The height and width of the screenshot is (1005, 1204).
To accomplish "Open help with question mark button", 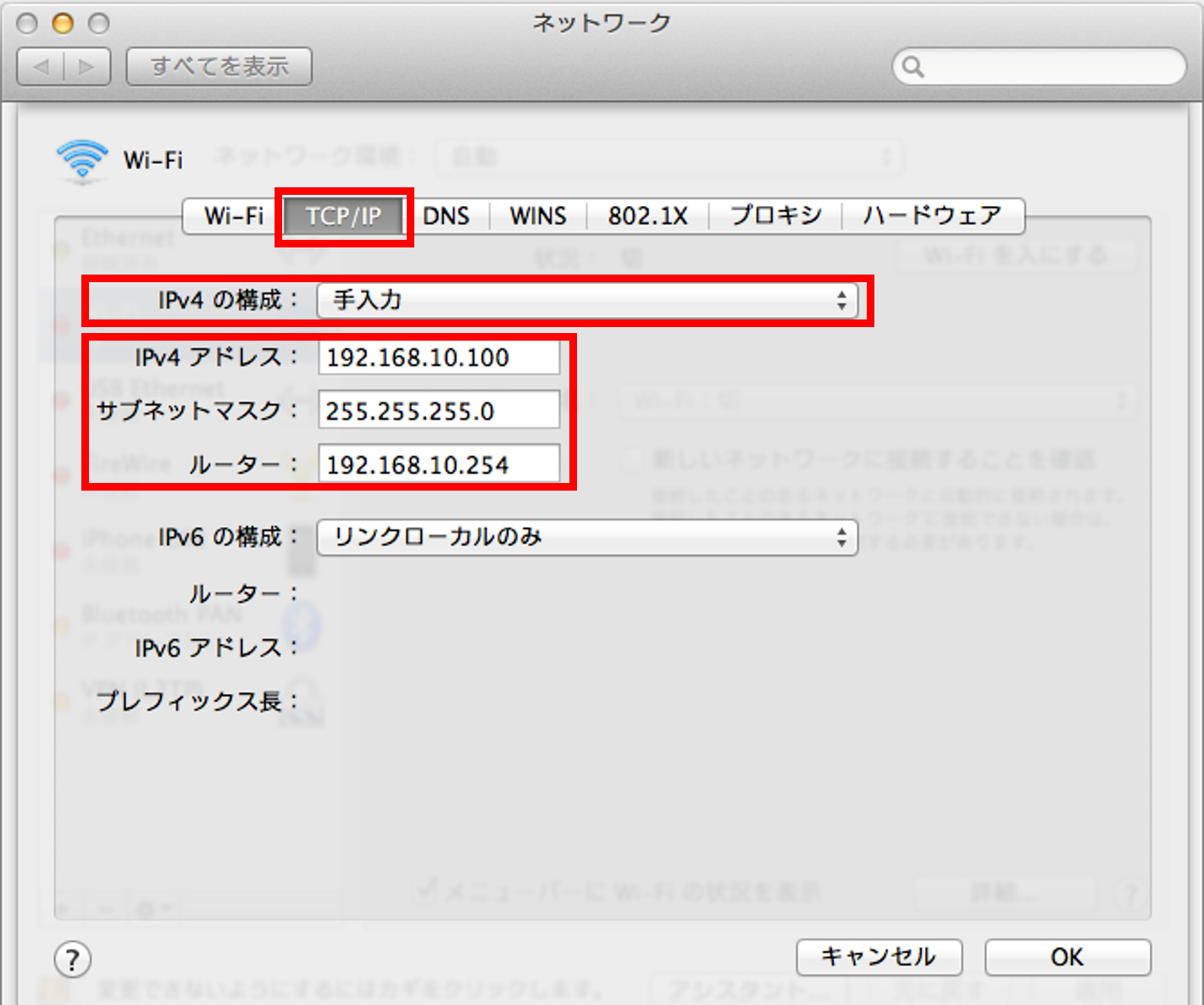I will (x=73, y=960).
